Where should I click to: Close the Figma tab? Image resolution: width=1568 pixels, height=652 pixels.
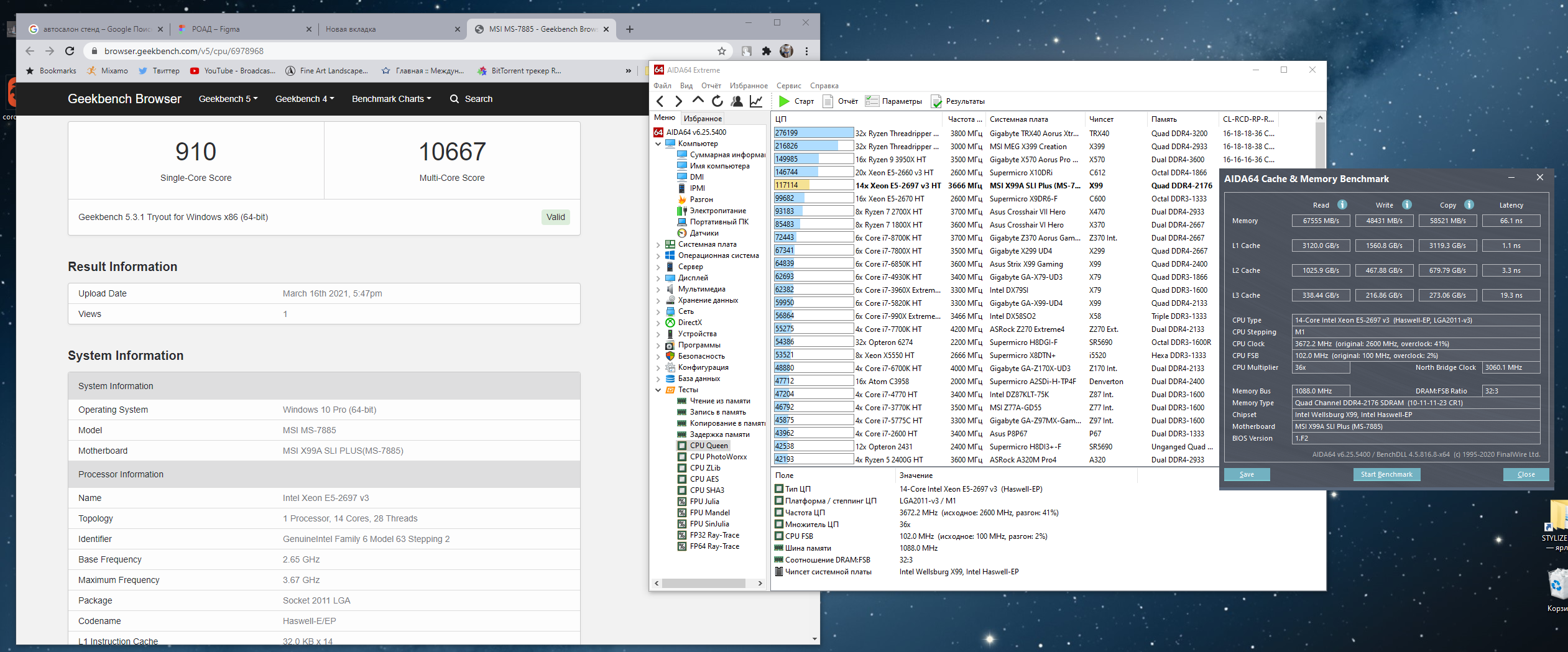(310, 29)
